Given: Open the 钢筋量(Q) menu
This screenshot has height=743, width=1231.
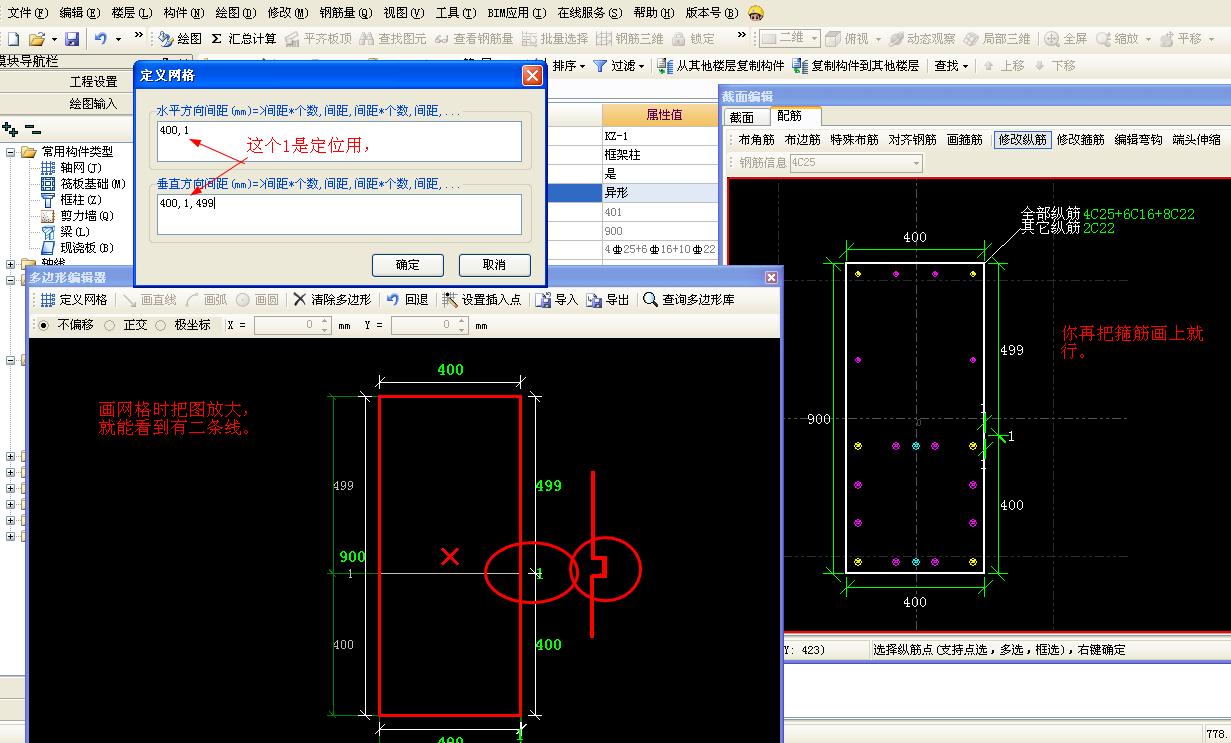Looking at the screenshot, I should [x=346, y=13].
